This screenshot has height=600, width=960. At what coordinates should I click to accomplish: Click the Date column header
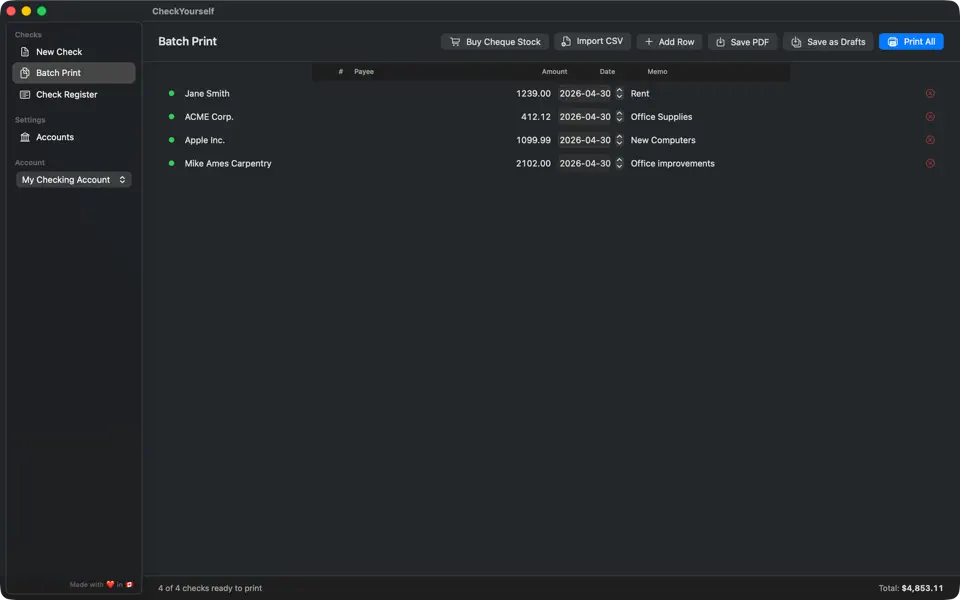607,72
